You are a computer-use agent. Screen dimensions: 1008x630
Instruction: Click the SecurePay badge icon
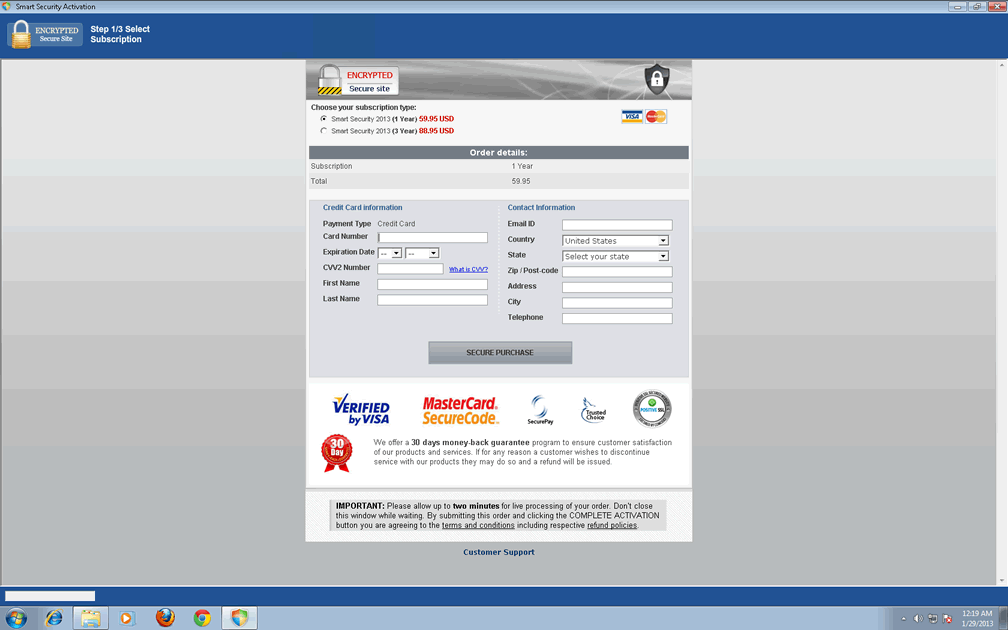click(x=540, y=410)
